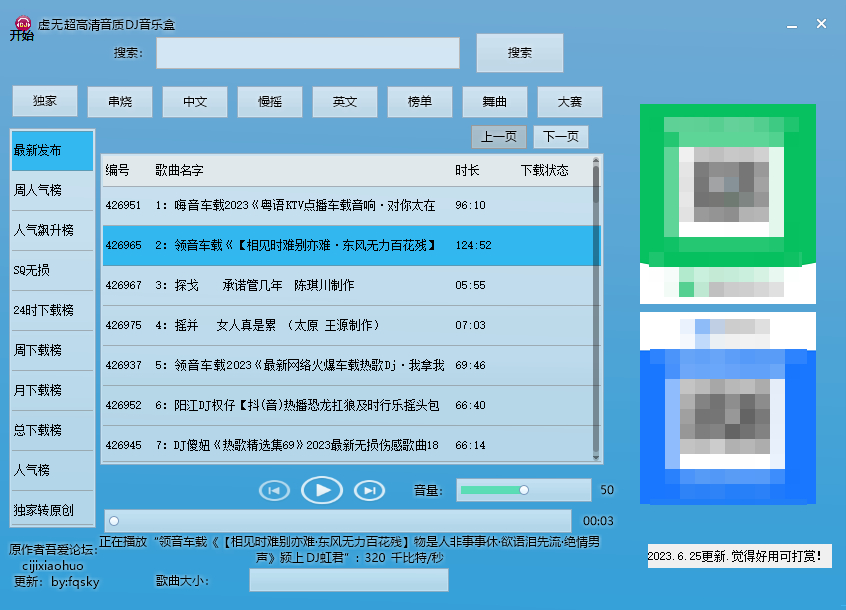Click the 时长 column header
This screenshot has width=846, height=610.
(467, 170)
